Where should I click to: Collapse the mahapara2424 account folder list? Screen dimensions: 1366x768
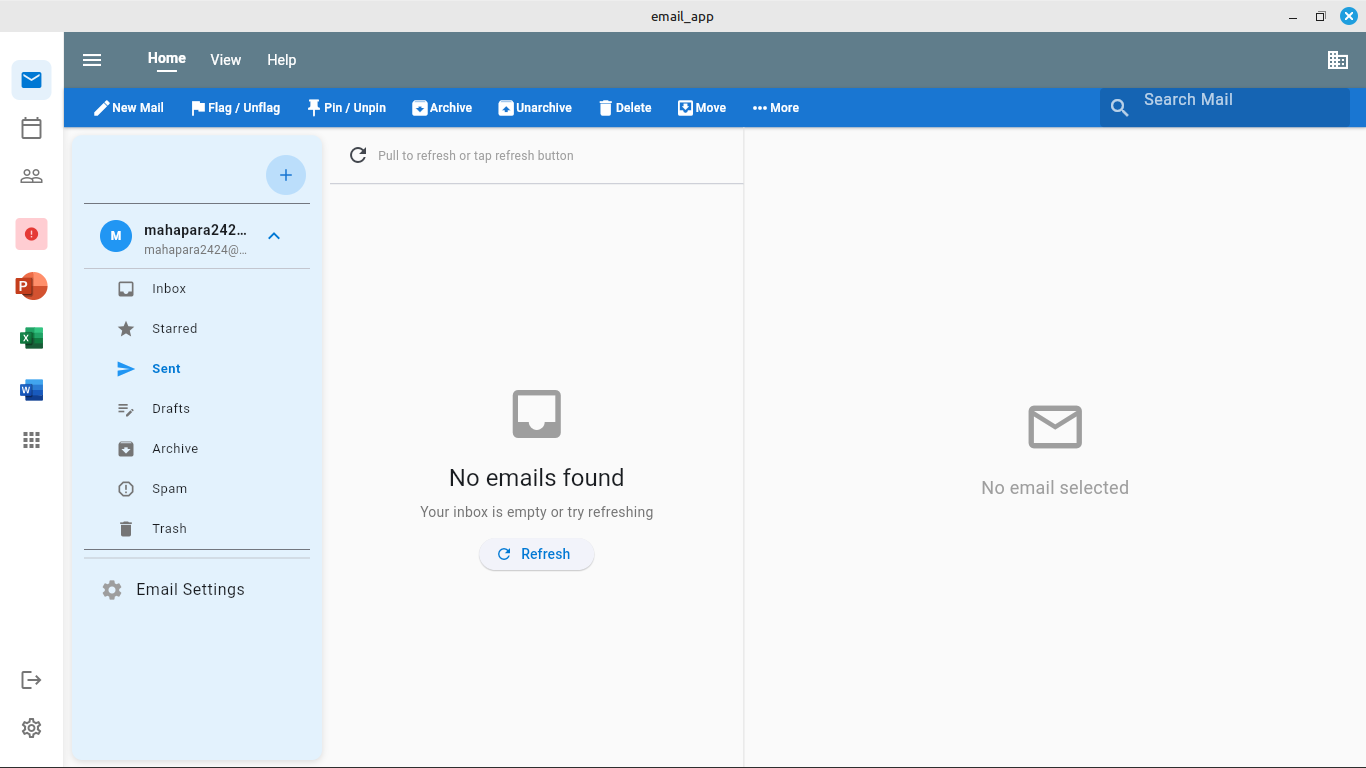pyautogui.click(x=274, y=236)
